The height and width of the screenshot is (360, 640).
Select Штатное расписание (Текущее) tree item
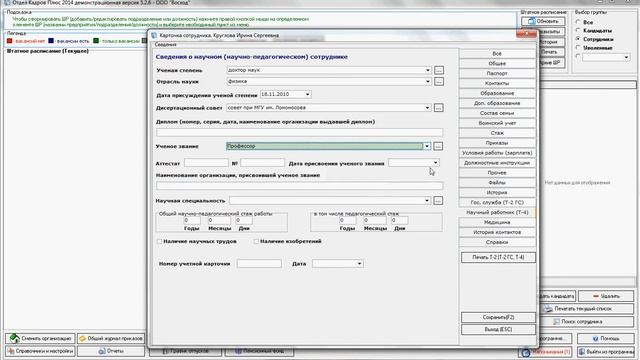(x=48, y=51)
